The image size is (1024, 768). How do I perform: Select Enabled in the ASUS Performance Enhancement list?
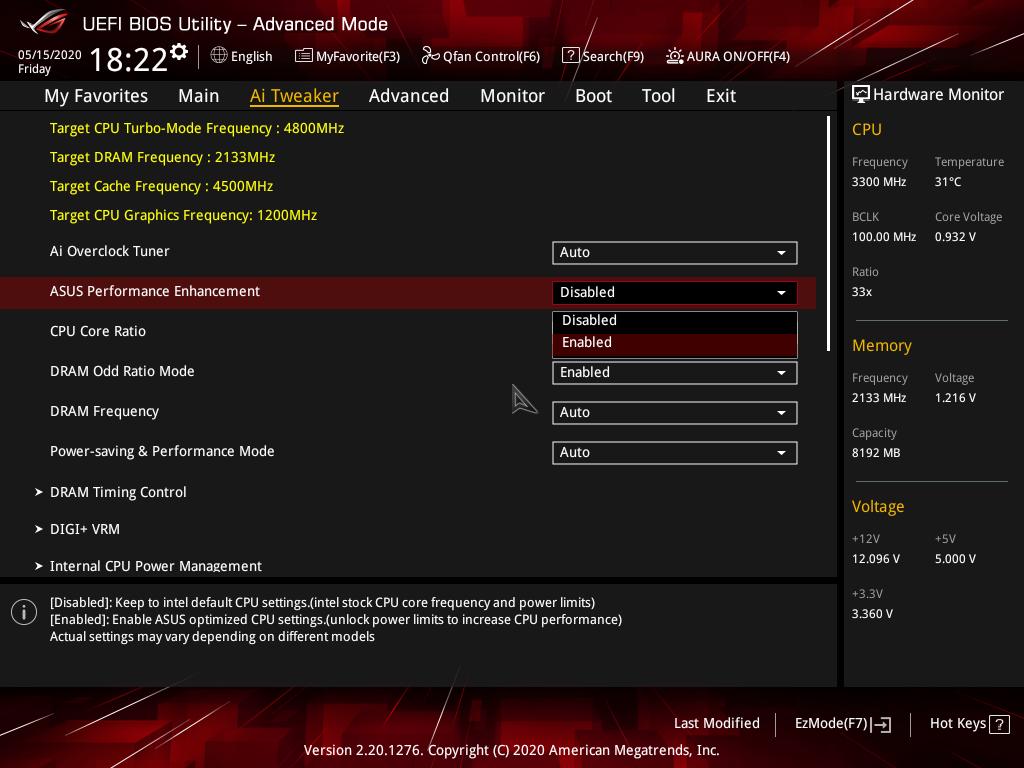(675, 342)
